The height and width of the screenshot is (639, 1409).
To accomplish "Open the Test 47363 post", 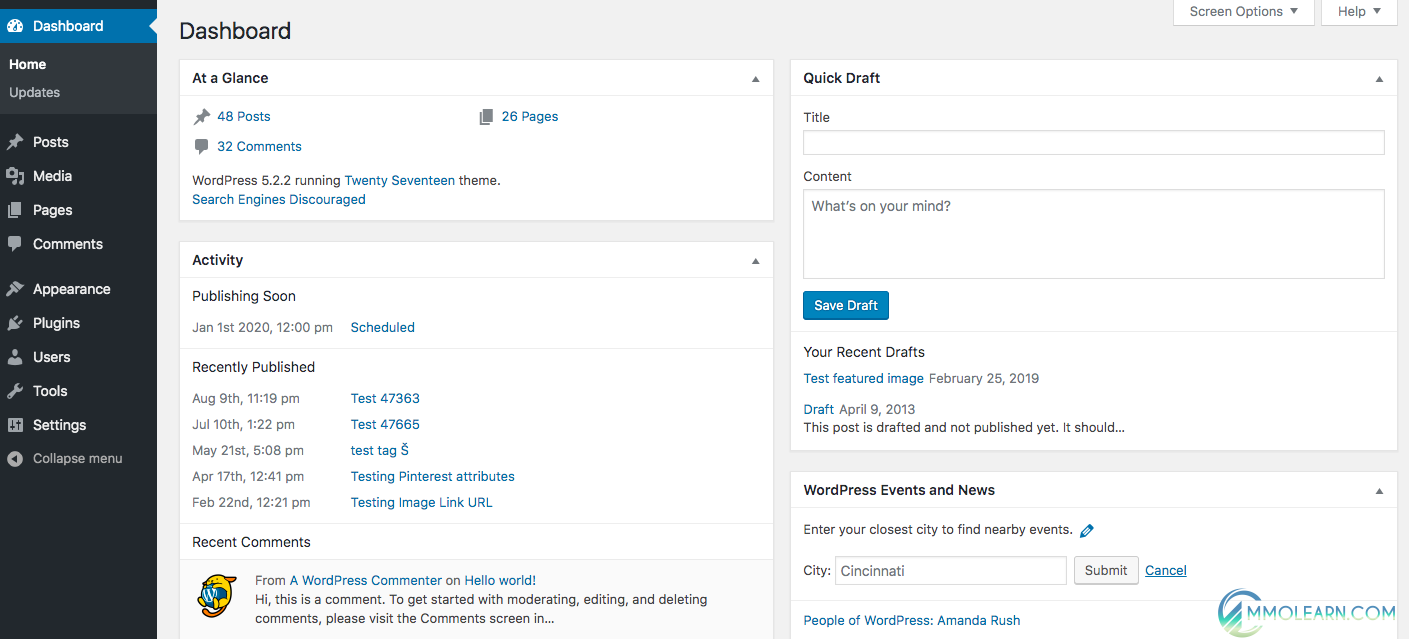I will tap(385, 399).
